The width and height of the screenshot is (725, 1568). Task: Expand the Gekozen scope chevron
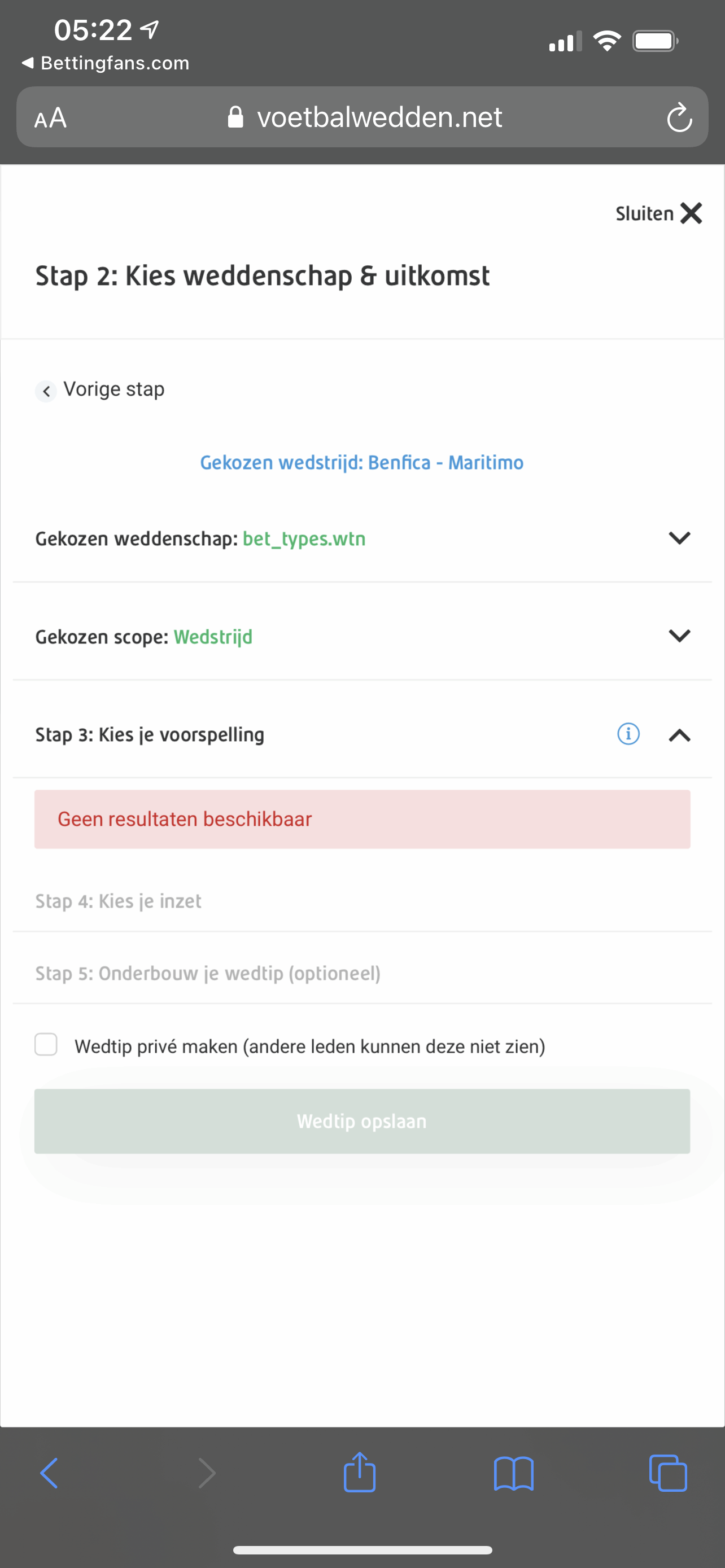[x=679, y=636]
